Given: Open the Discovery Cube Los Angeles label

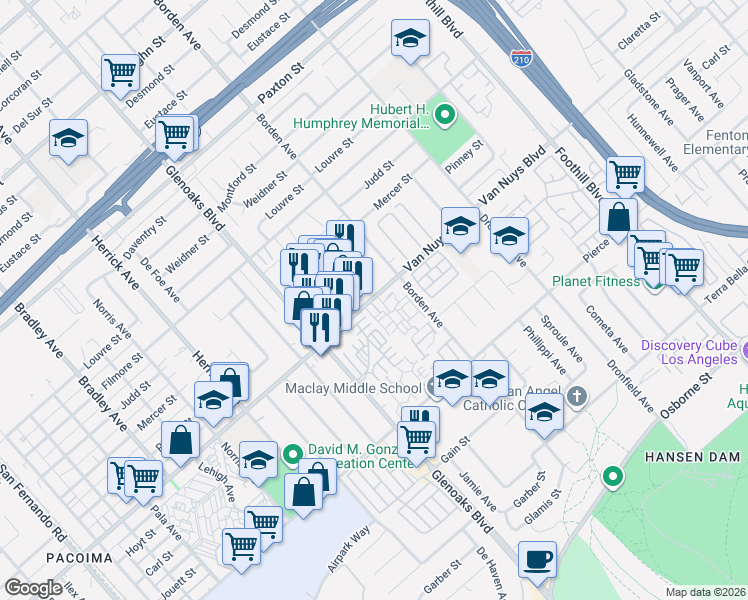Looking at the screenshot, I should (689, 352).
